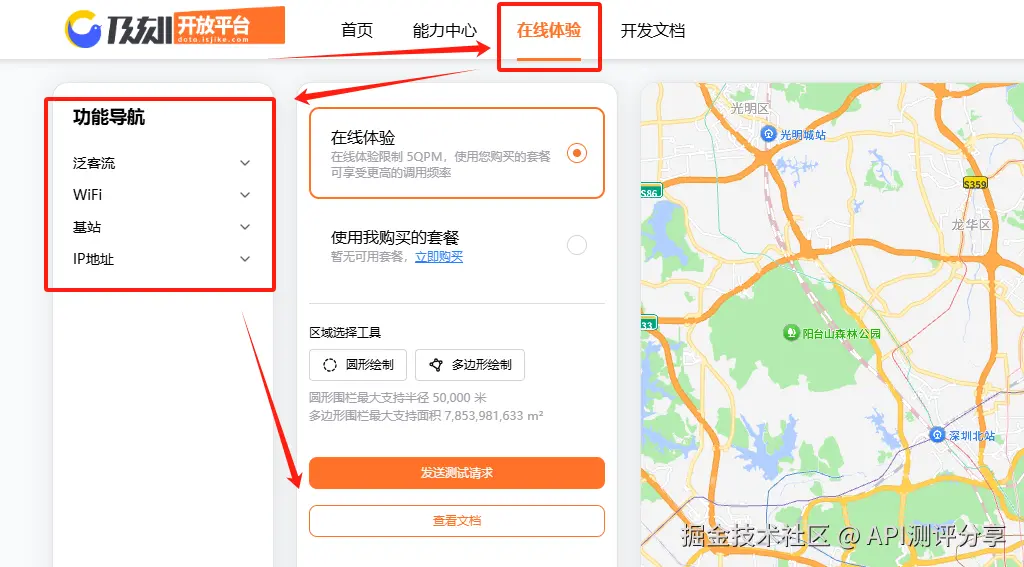This screenshot has width=1024, height=567.
Task: Open the 首页 tab
Action: 357,30
